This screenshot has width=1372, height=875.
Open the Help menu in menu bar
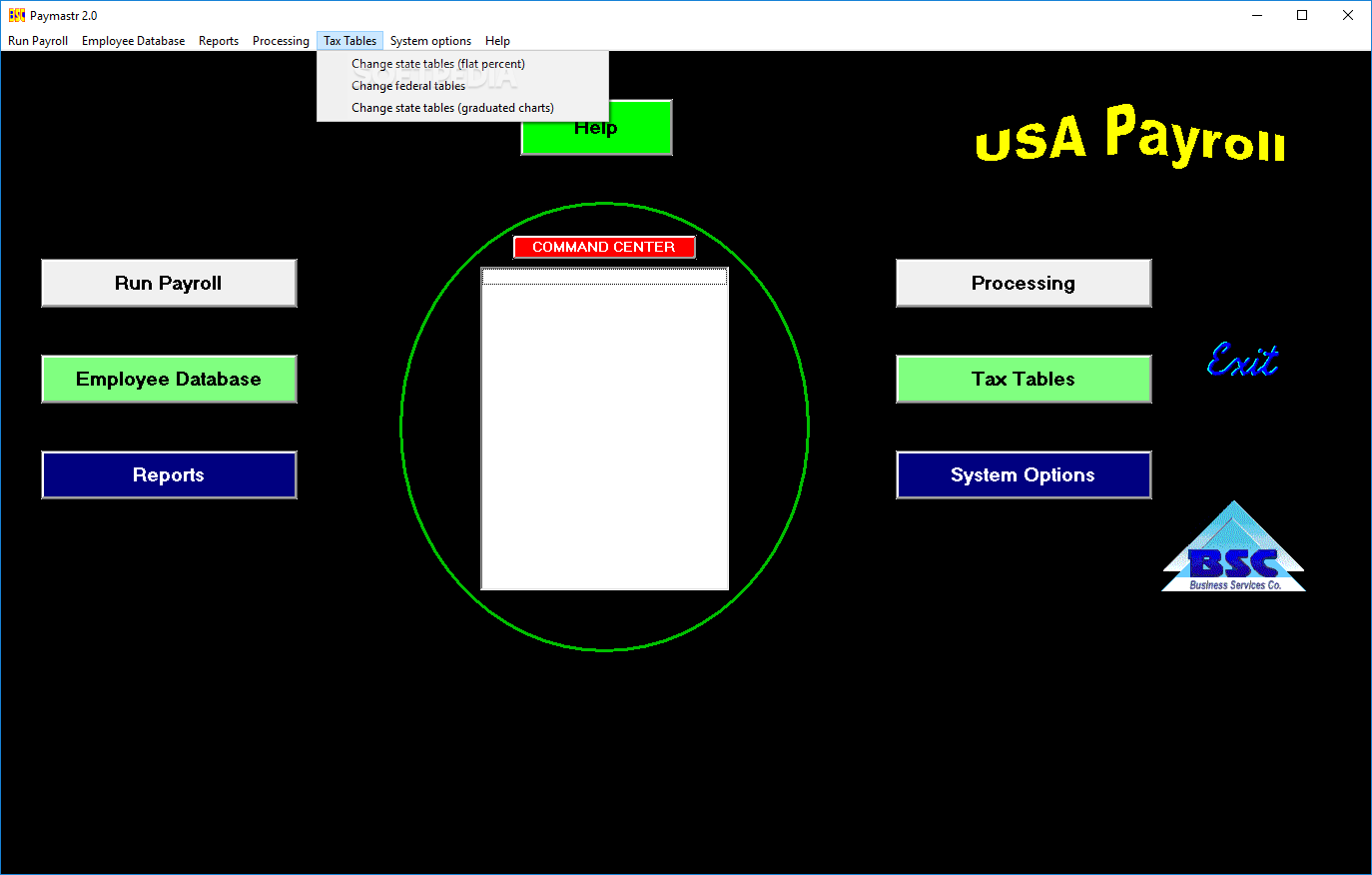point(497,41)
